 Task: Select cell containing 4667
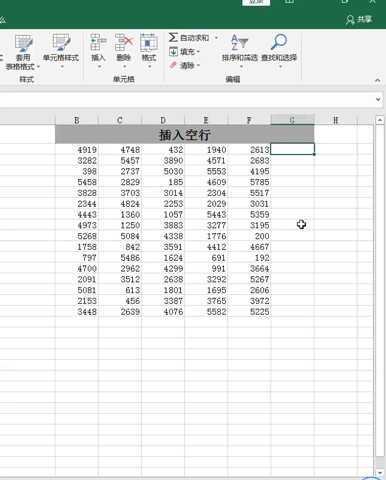point(249,247)
